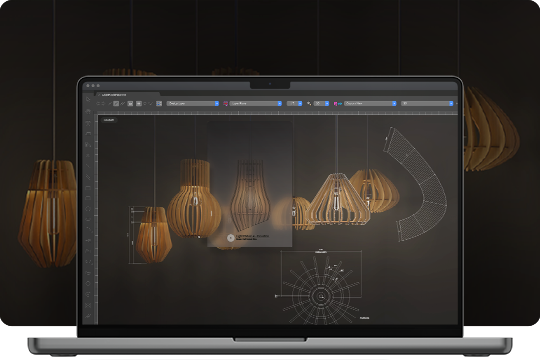
Task: Open the dropdown right of magenta icon
Action: pos(370,103)
